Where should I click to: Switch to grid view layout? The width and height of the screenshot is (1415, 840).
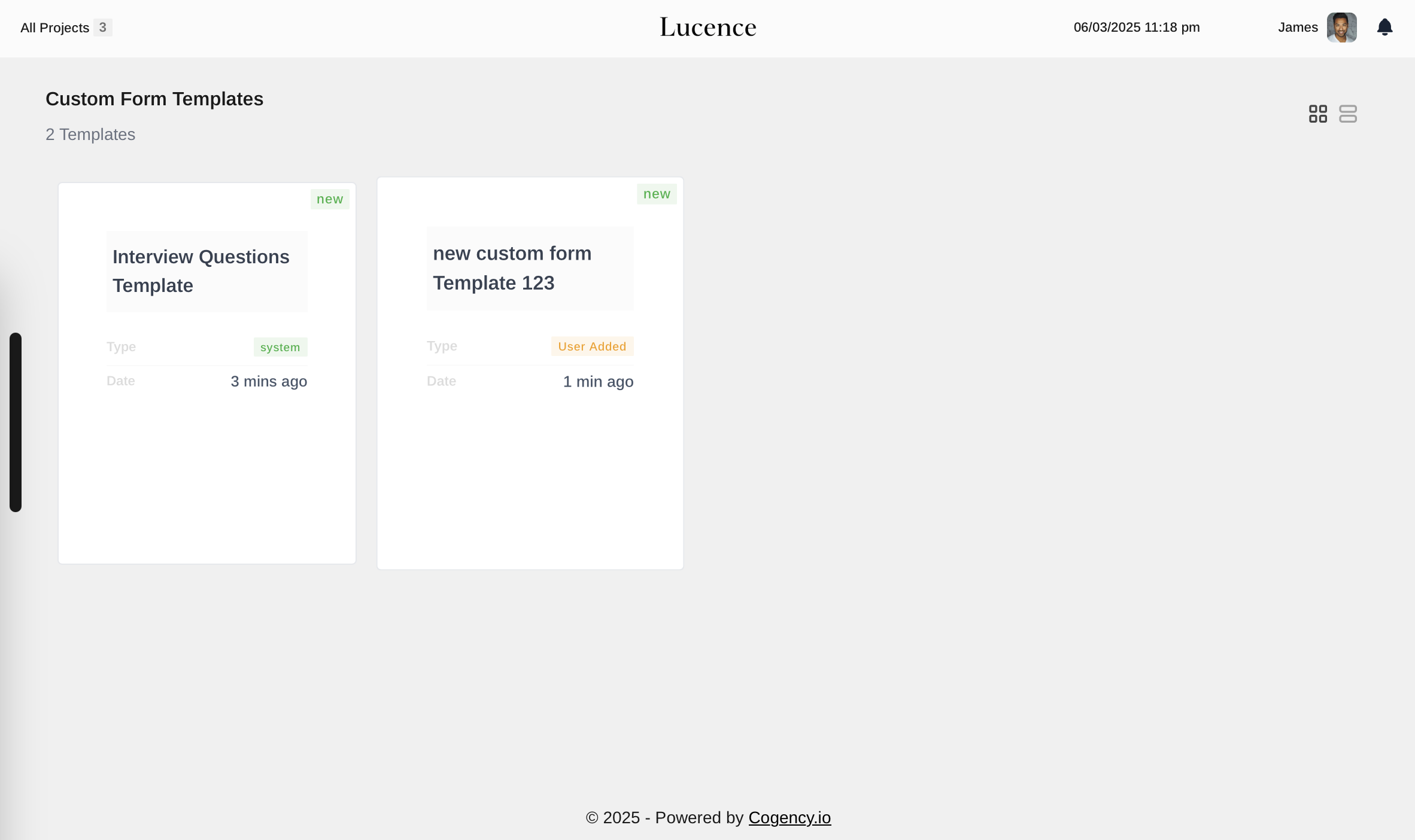pyautogui.click(x=1317, y=114)
